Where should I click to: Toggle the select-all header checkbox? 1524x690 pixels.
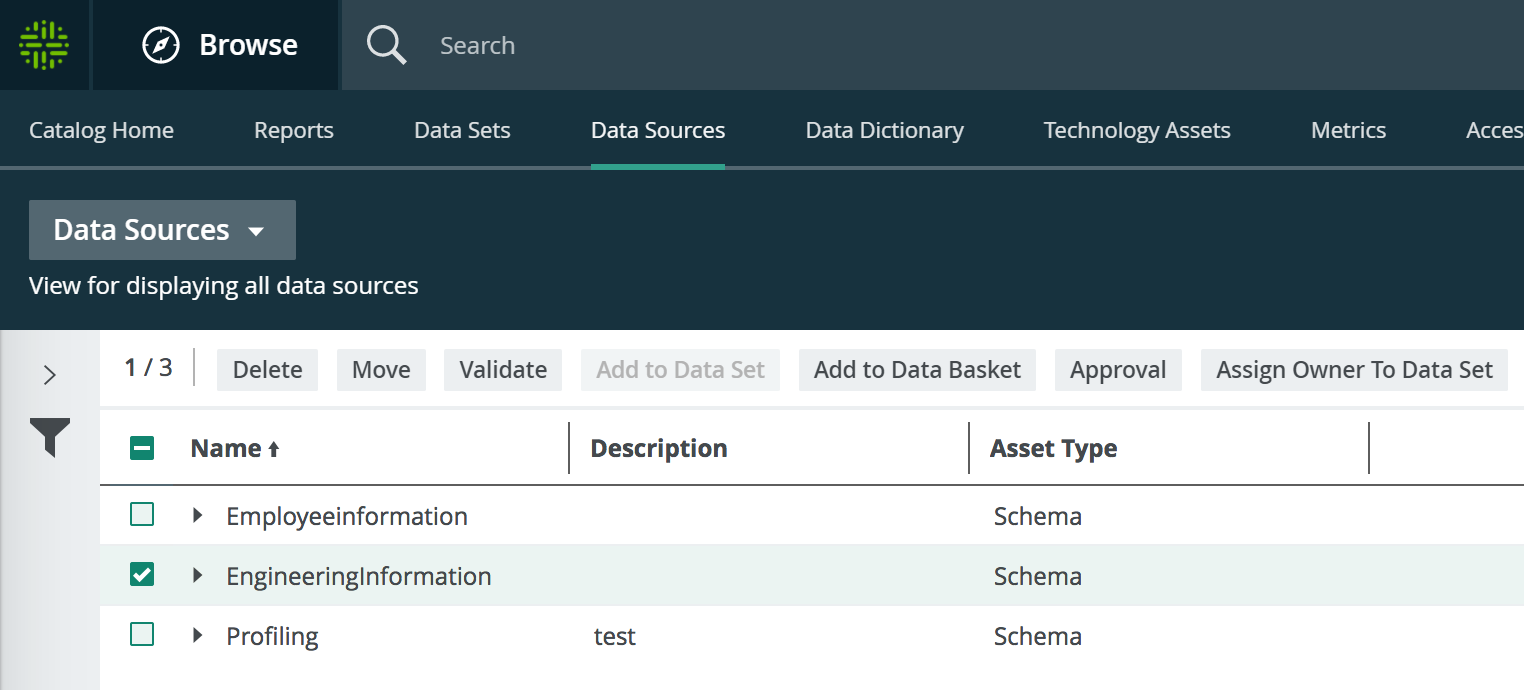click(141, 447)
